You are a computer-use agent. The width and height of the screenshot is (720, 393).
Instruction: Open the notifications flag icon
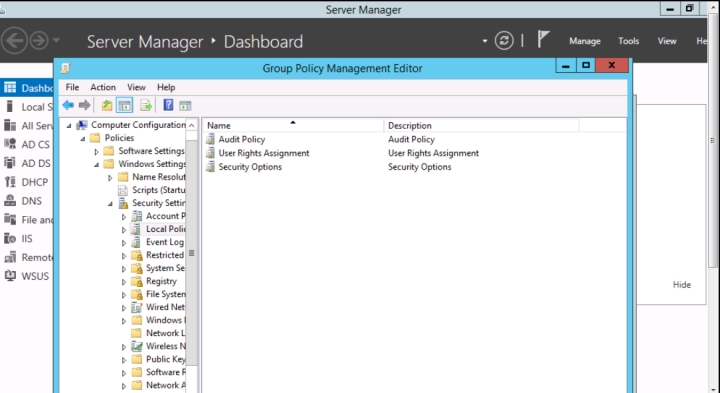pyautogui.click(x=543, y=39)
